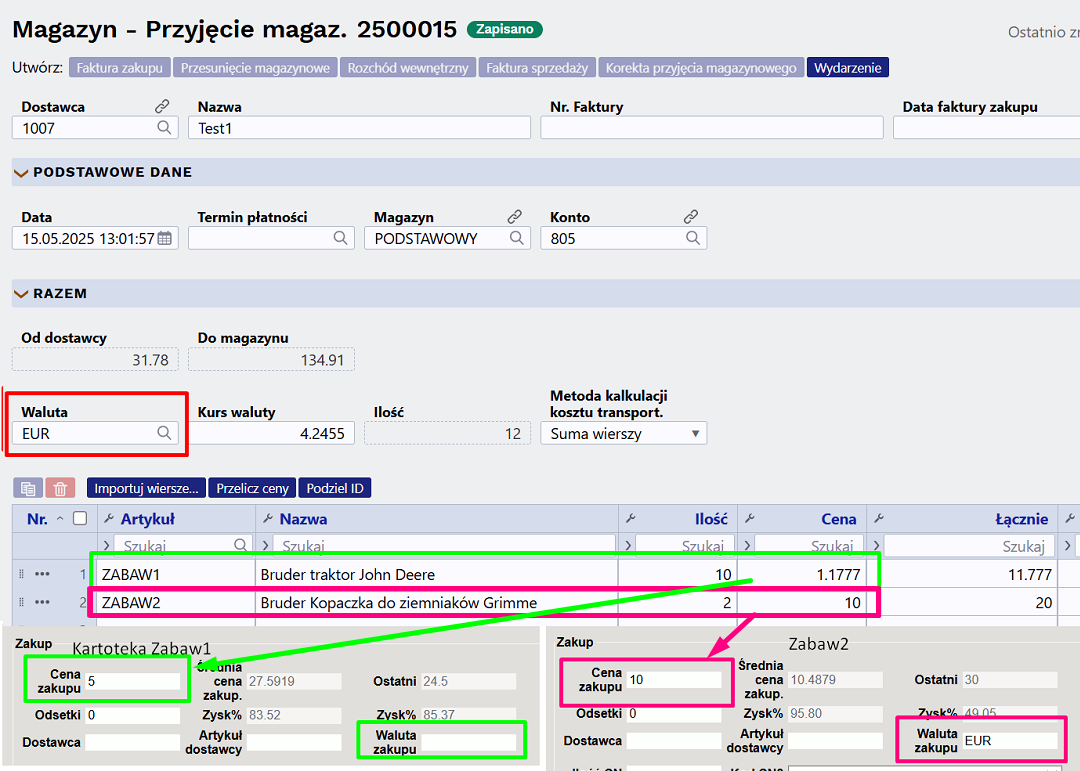Create Przesunięcie magazynowe document
Image resolution: width=1080 pixels, height=771 pixels.
coord(255,68)
